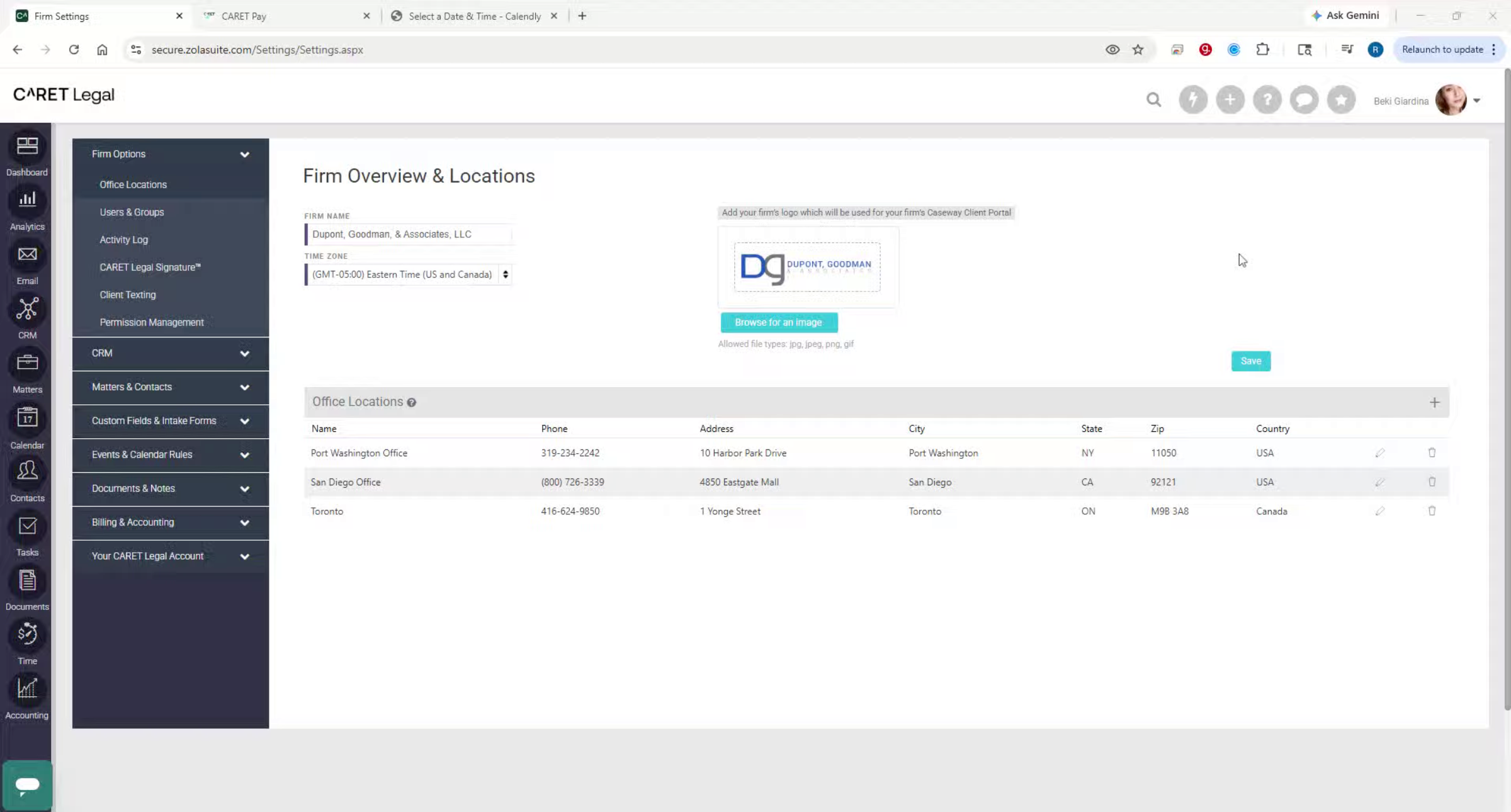Open the Activity Log settings
The image size is (1511, 812).
pyautogui.click(x=123, y=240)
